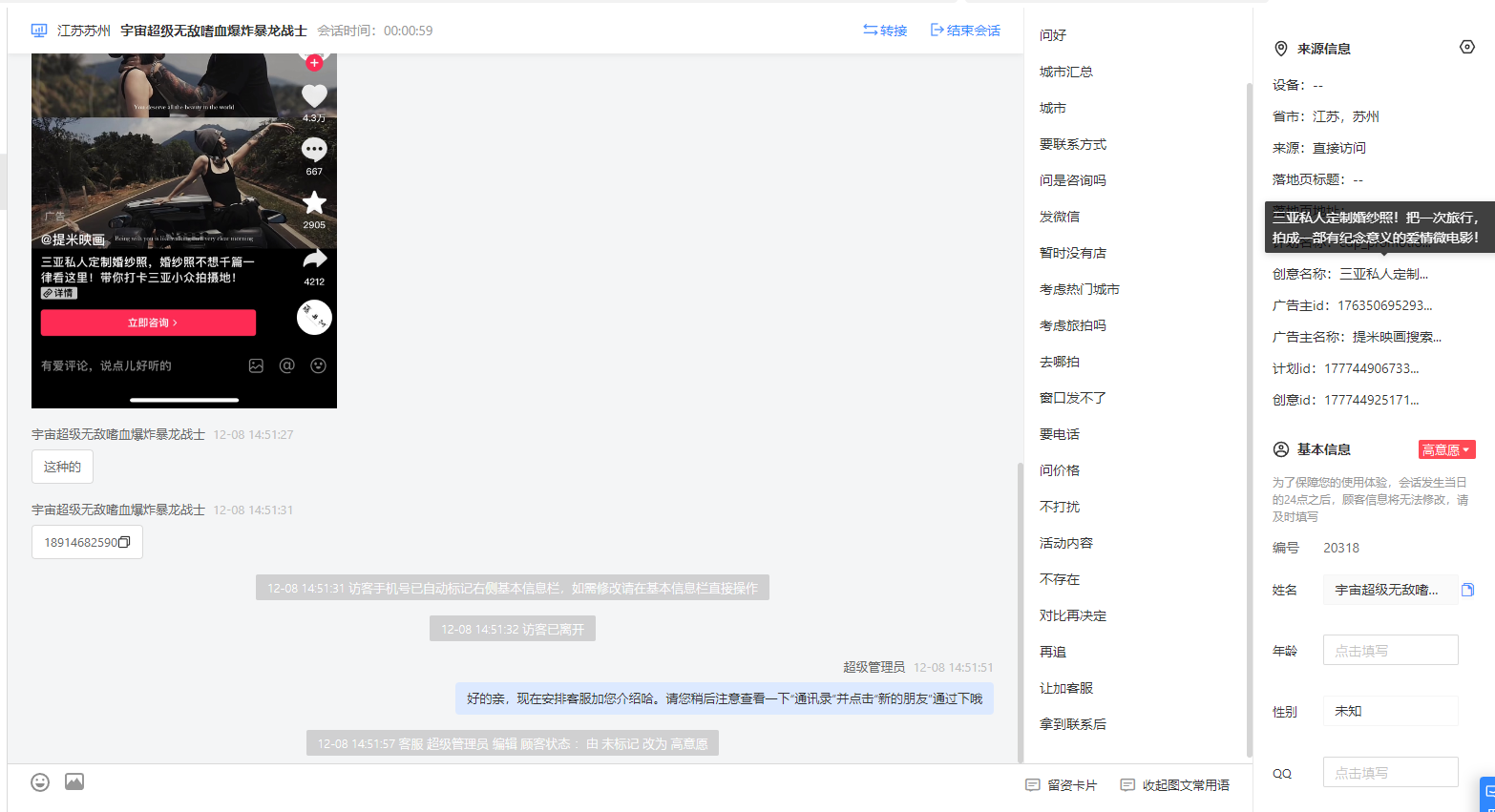Select the quick phrase 不存在
The image size is (1495, 812).
pos(1060,579)
